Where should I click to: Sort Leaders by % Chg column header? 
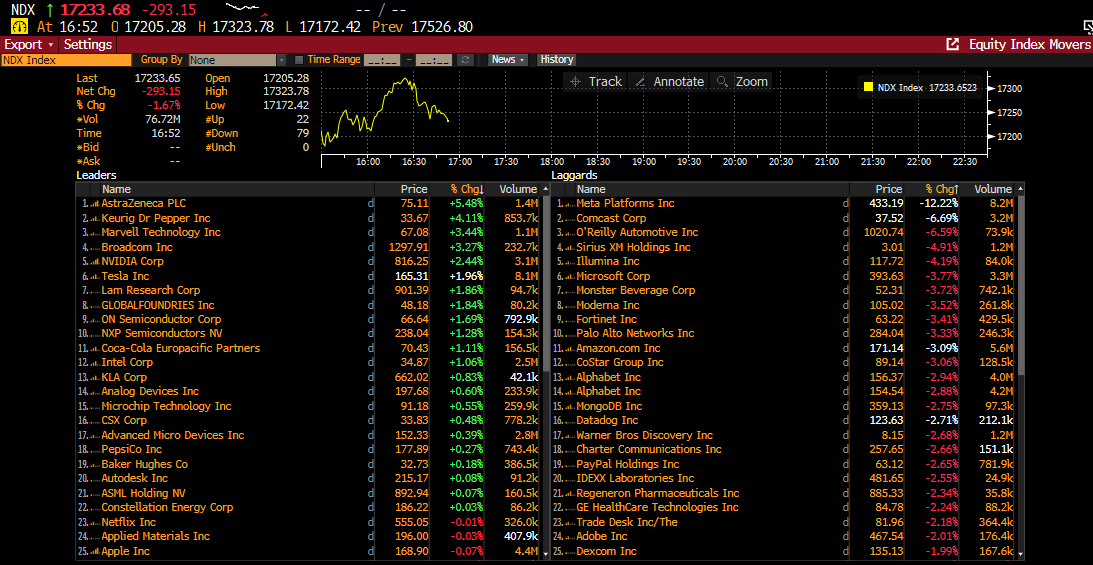(466, 189)
